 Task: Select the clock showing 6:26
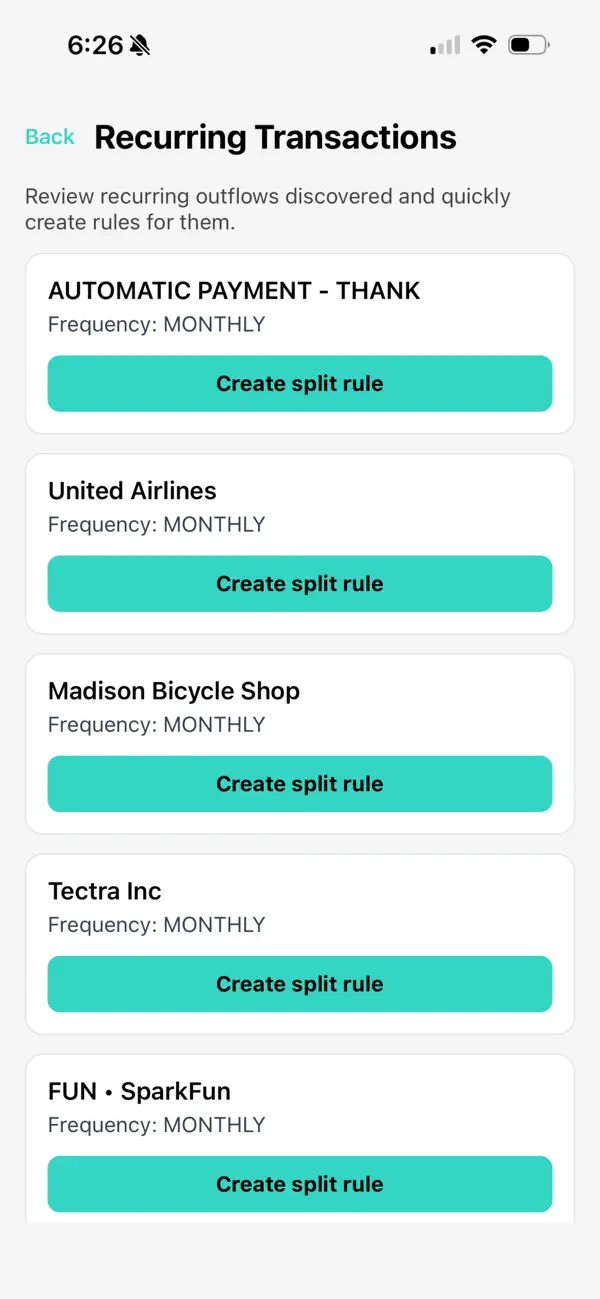click(97, 45)
